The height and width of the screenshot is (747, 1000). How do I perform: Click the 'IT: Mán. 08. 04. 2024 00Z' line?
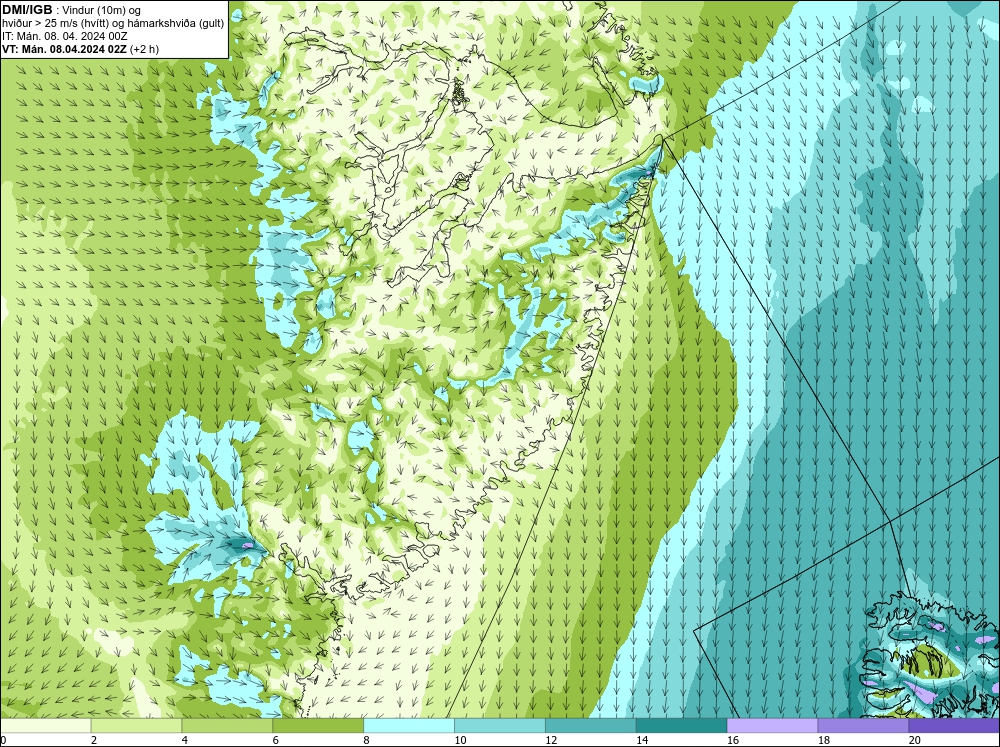coord(64,36)
